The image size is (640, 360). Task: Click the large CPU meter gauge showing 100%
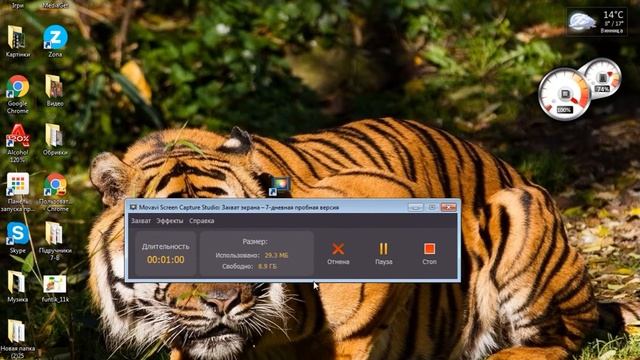tap(564, 94)
